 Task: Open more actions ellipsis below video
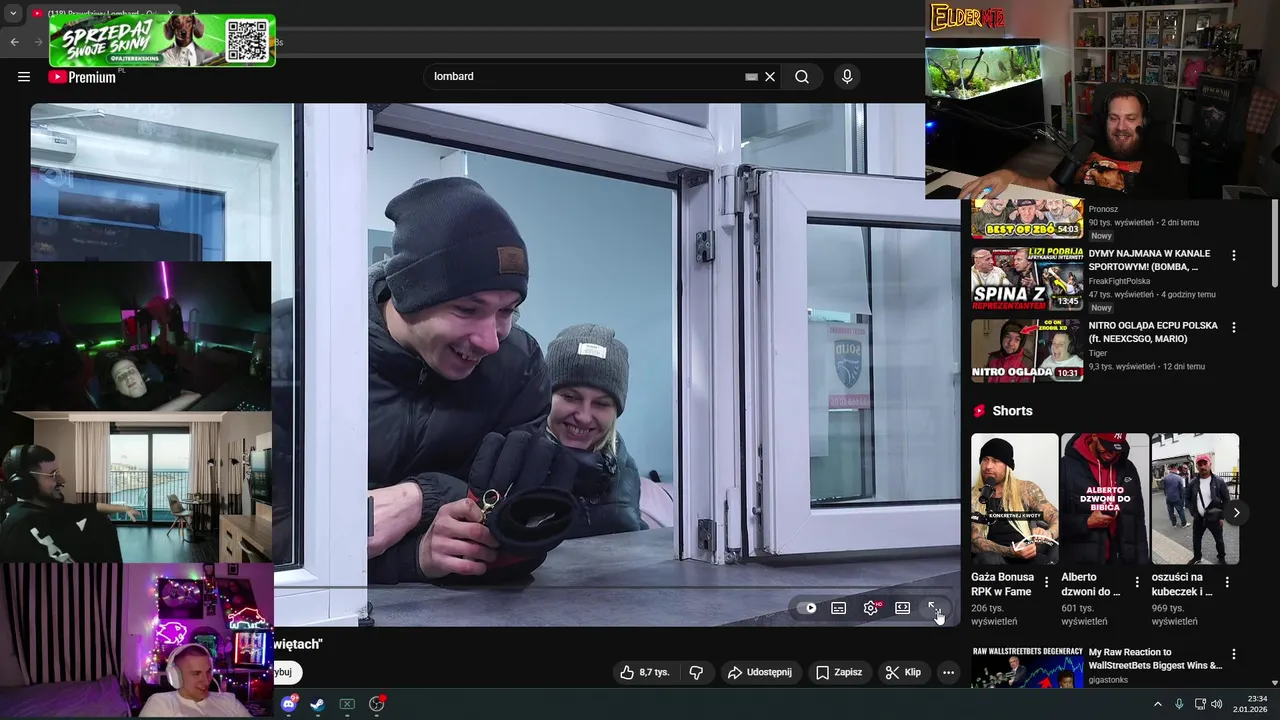pyautogui.click(x=948, y=672)
